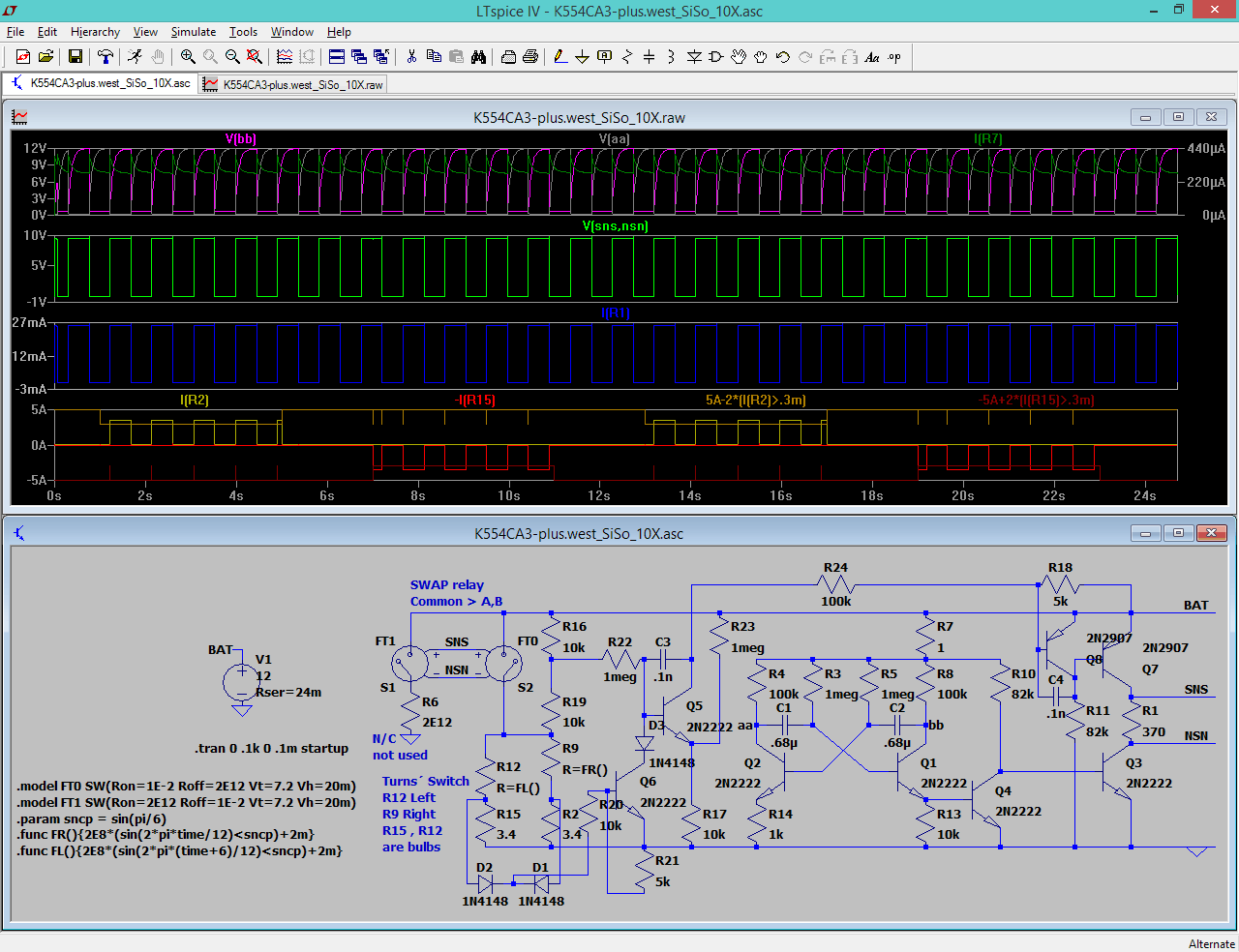This screenshot has height=952, width=1239.
Task: Click the -I(R15) trace label
Action: tap(474, 400)
